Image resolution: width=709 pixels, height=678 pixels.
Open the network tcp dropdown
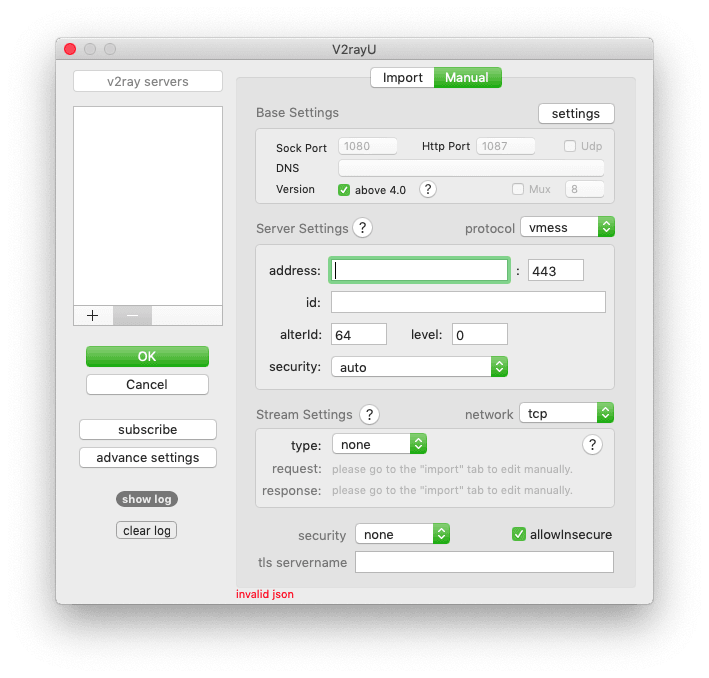(x=567, y=413)
